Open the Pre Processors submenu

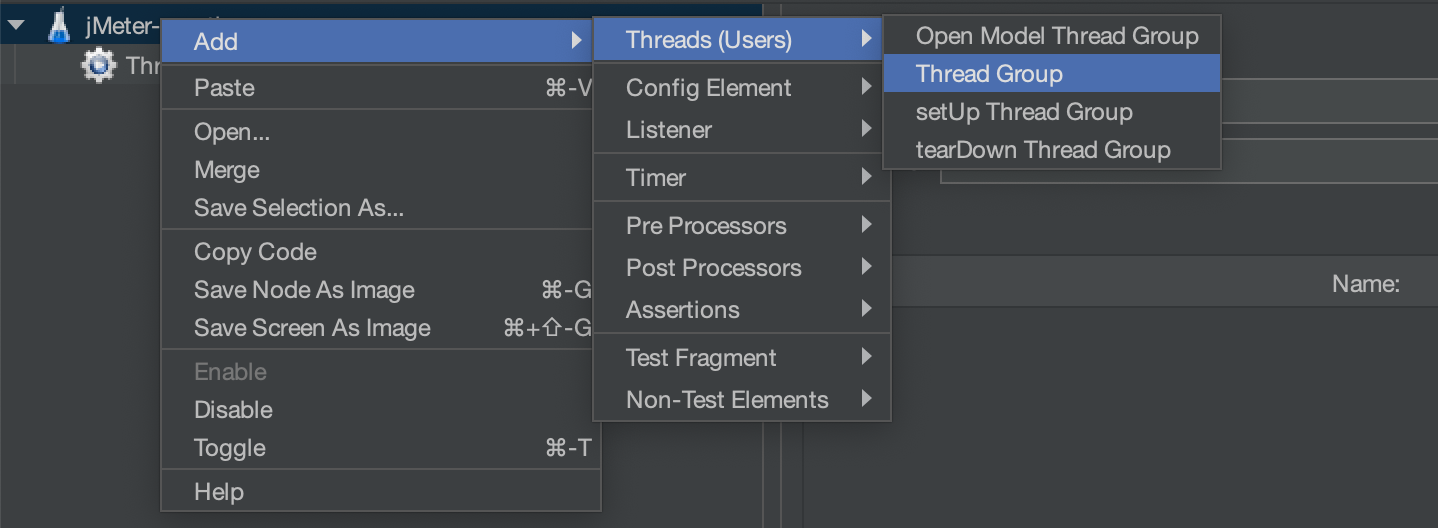706,226
